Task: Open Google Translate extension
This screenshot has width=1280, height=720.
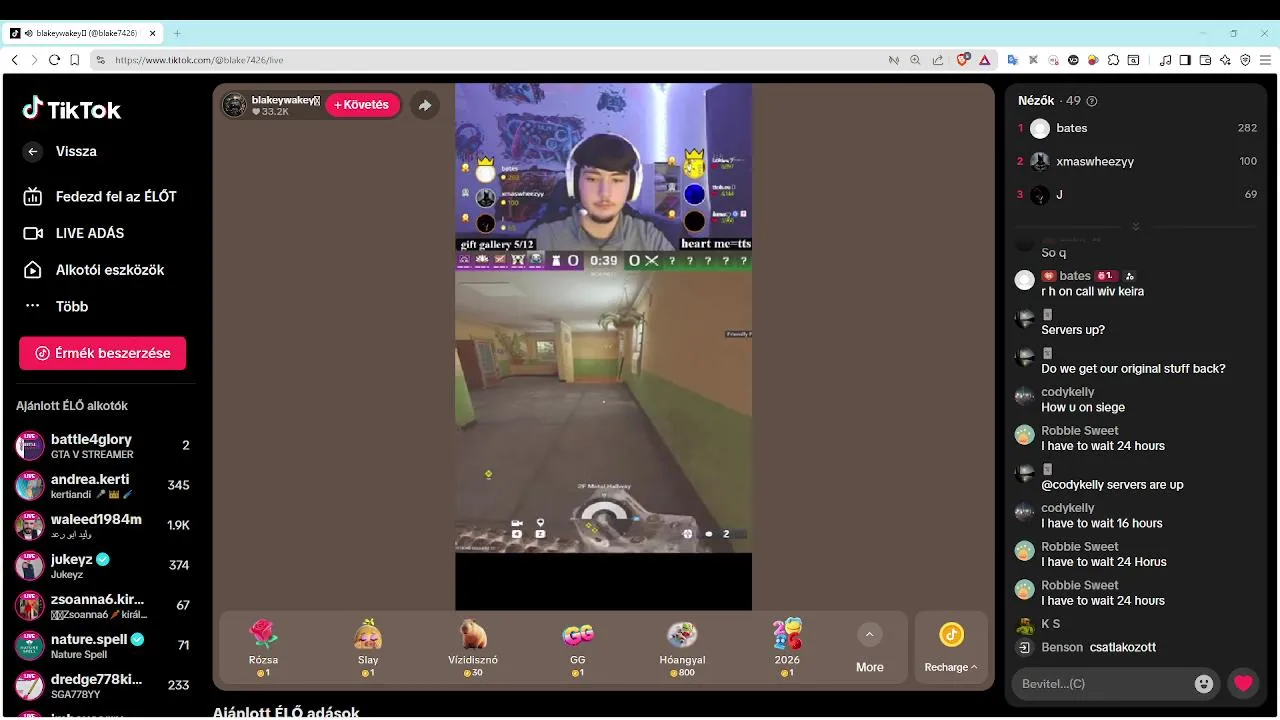Action: [x=1012, y=60]
